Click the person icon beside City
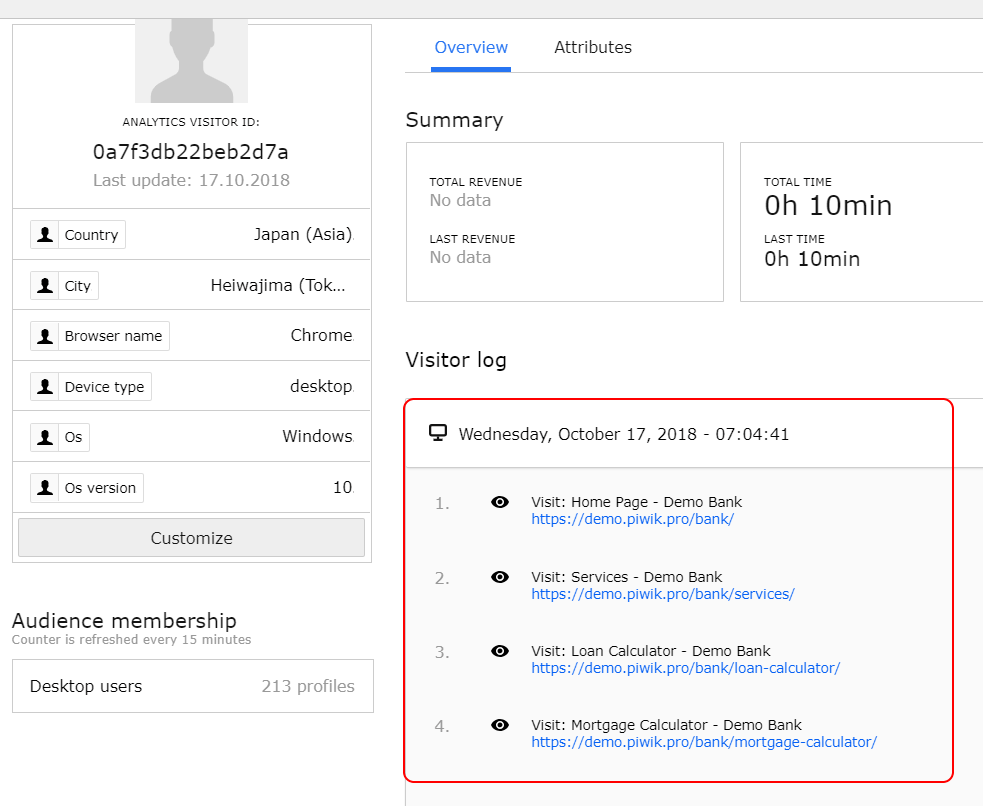This screenshot has width=983, height=806. (x=45, y=286)
